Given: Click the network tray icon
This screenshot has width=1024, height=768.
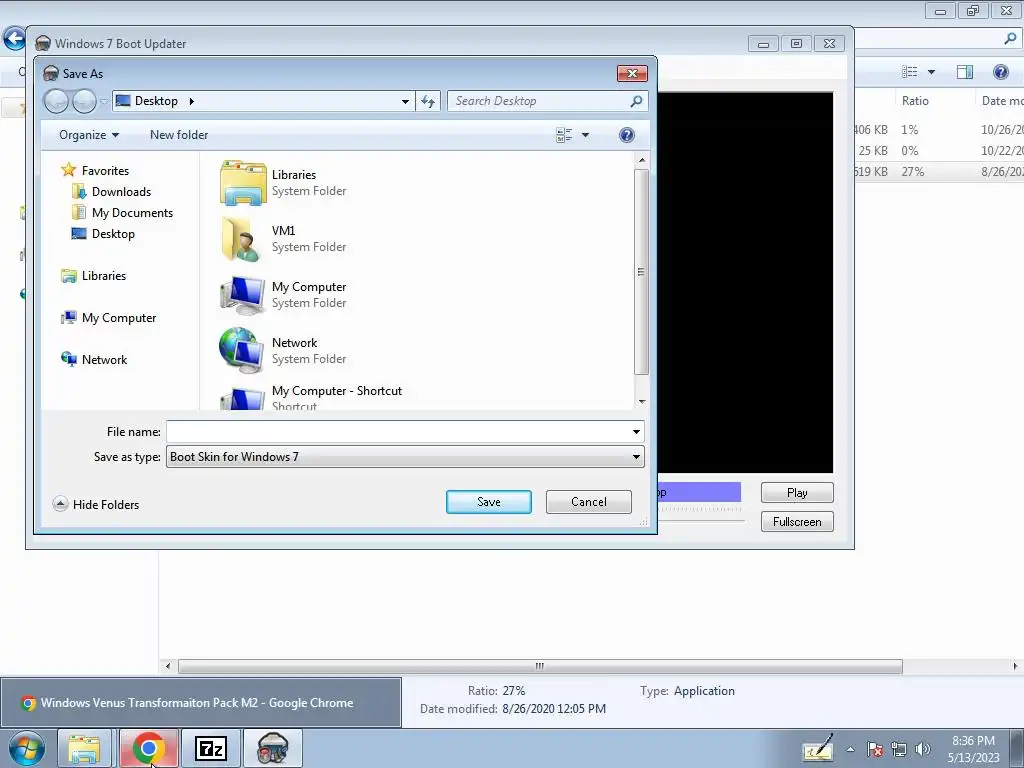Looking at the screenshot, I should click(x=899, y=750).
